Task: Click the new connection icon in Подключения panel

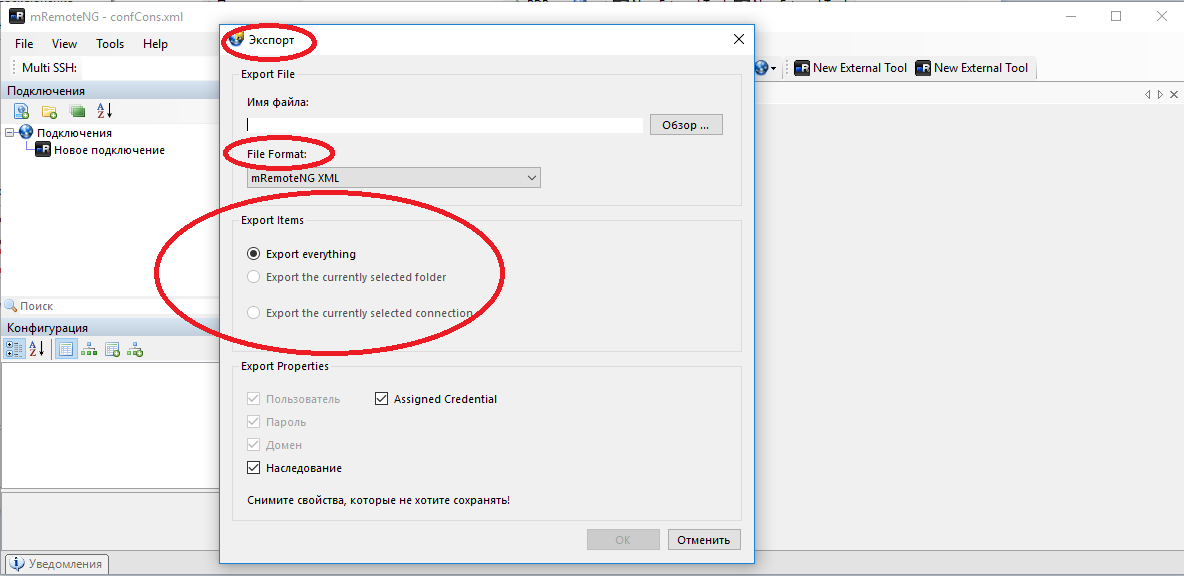Action: click(22, 112)
